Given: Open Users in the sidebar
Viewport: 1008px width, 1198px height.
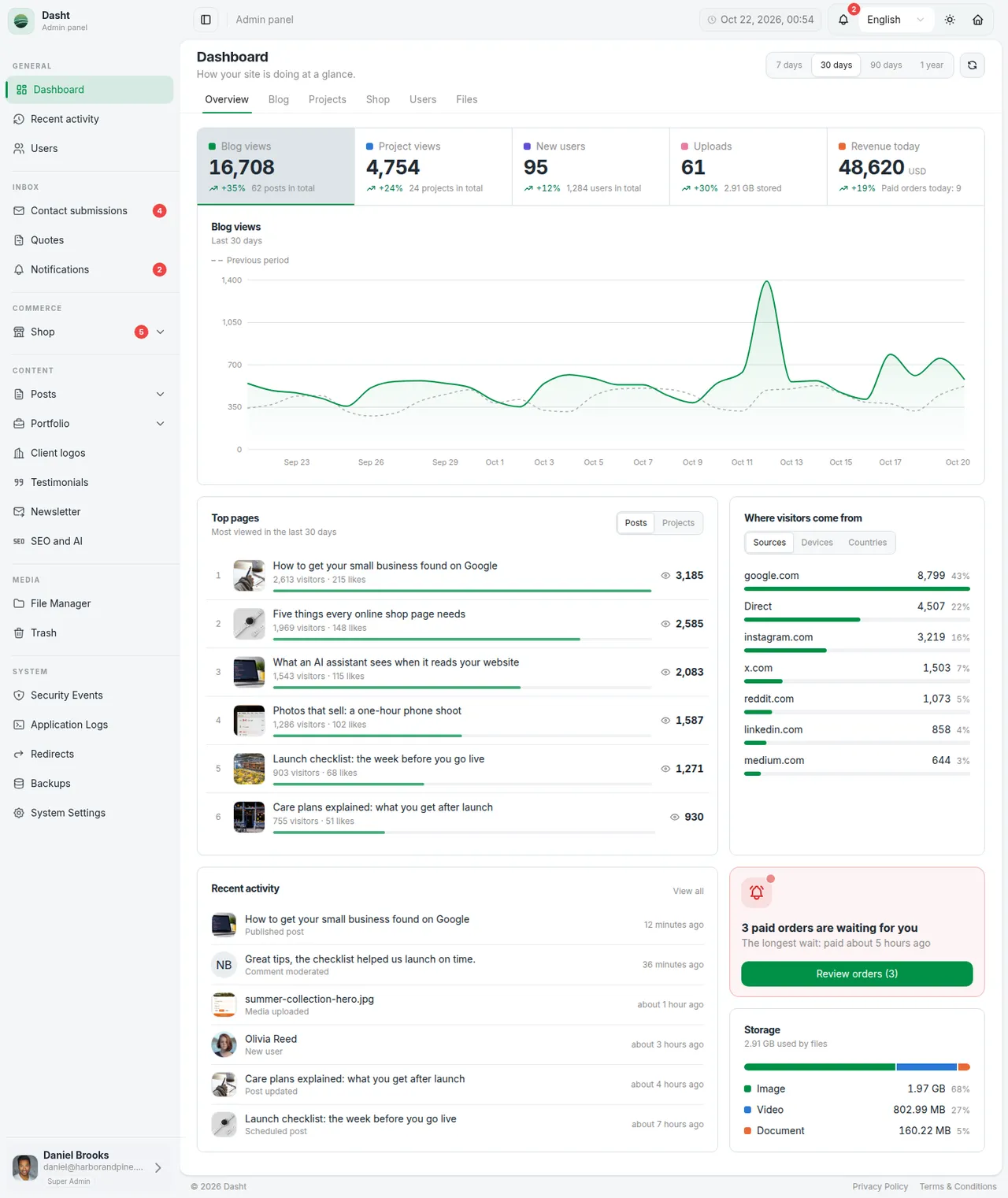Looking at the screenshot, I should pyautogui.click(x=90, y=148).
